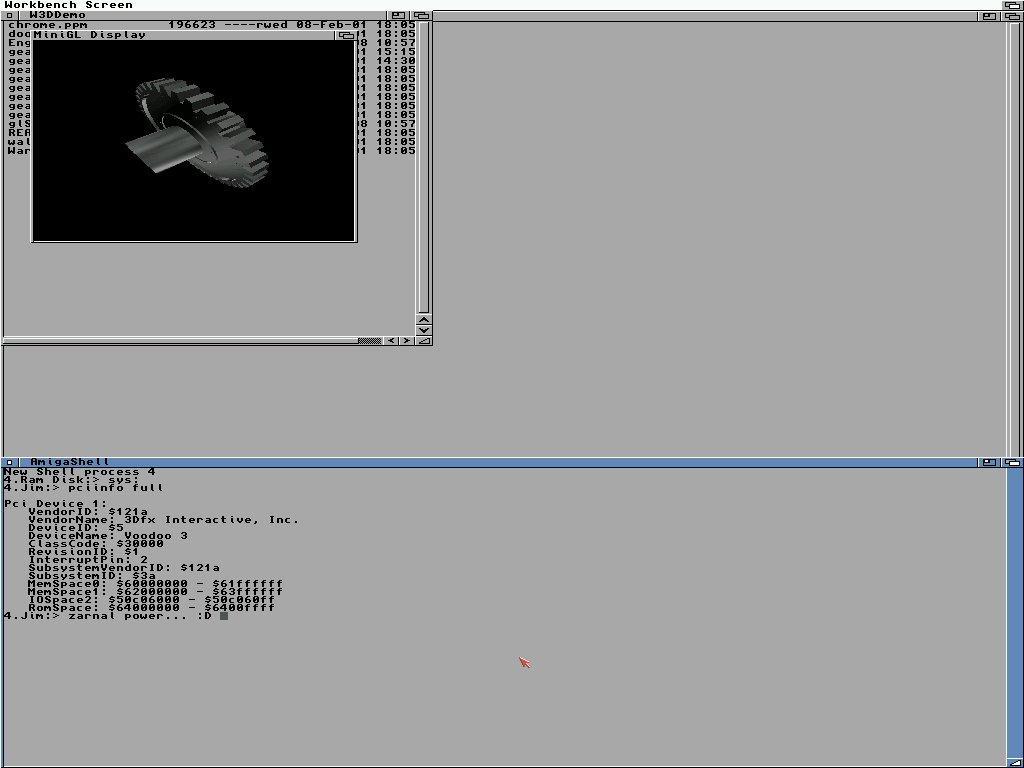The height and width of the screenshot is (768, 1024).
Task: Click the 'zarnal power... :D' prompt line
Action: click(108, 616)
